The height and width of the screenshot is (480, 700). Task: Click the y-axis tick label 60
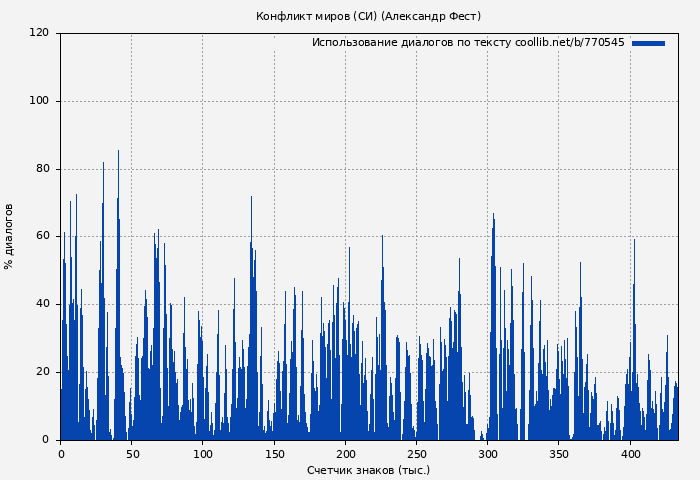click(42, 236)
